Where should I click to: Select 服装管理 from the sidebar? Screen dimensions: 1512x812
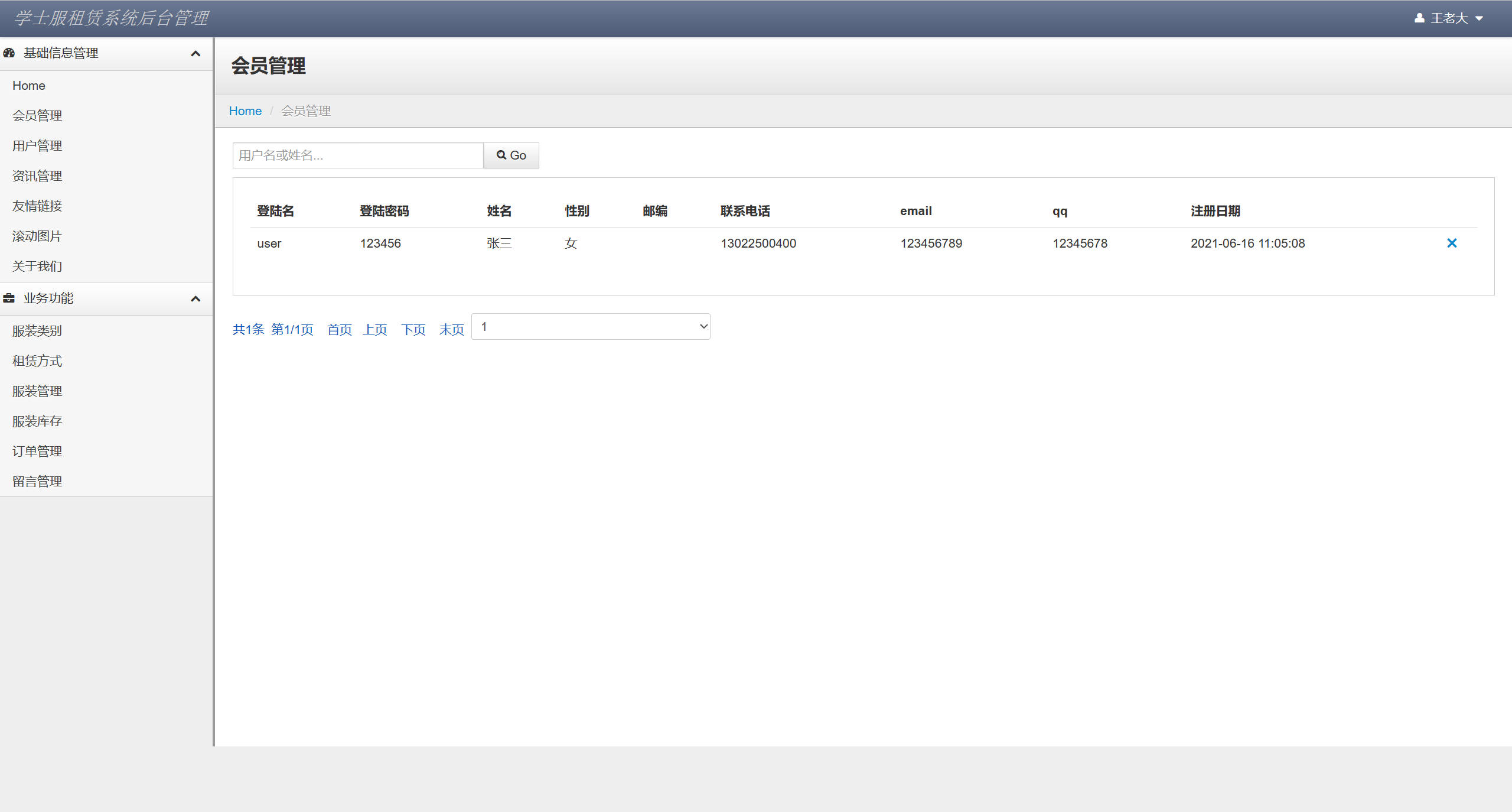[x=37, y=391]
